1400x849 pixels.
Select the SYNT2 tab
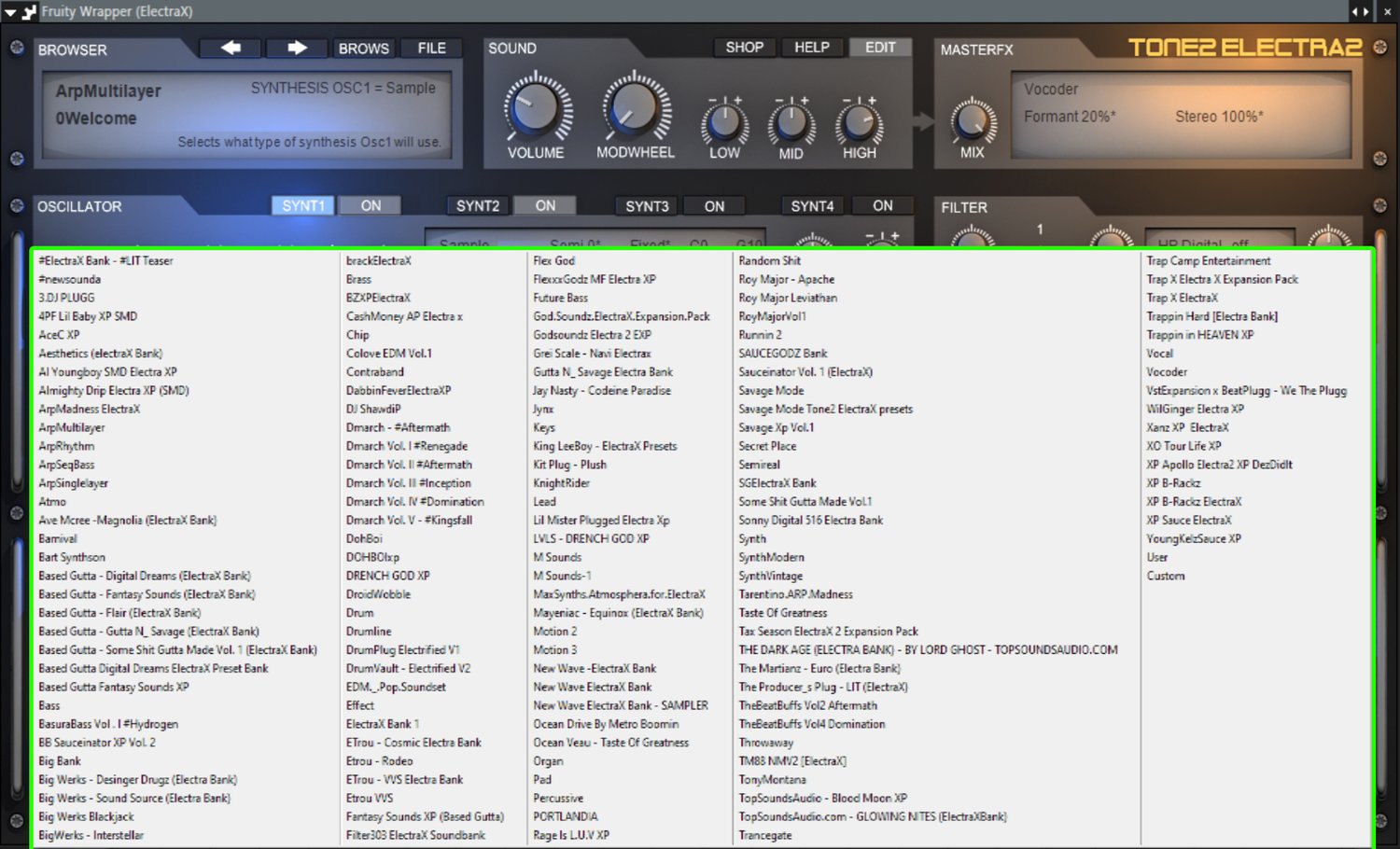(x=478, y=205)
